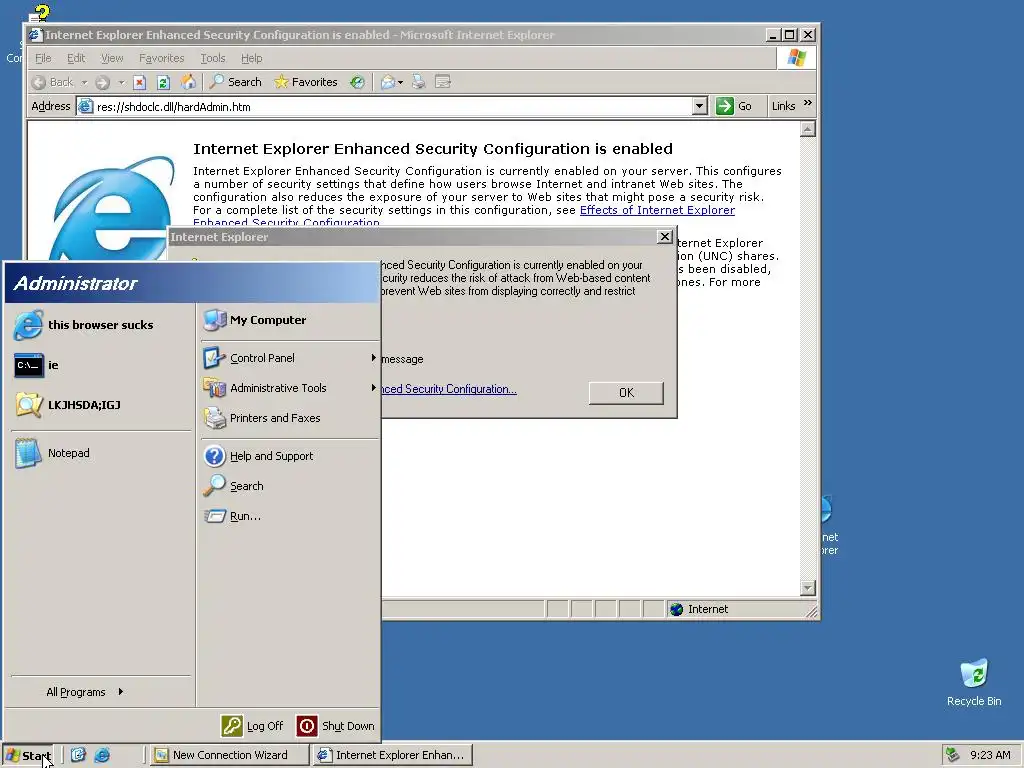1024x768 pixels.
Task: Open the File menu
Action: click(43, 58)
